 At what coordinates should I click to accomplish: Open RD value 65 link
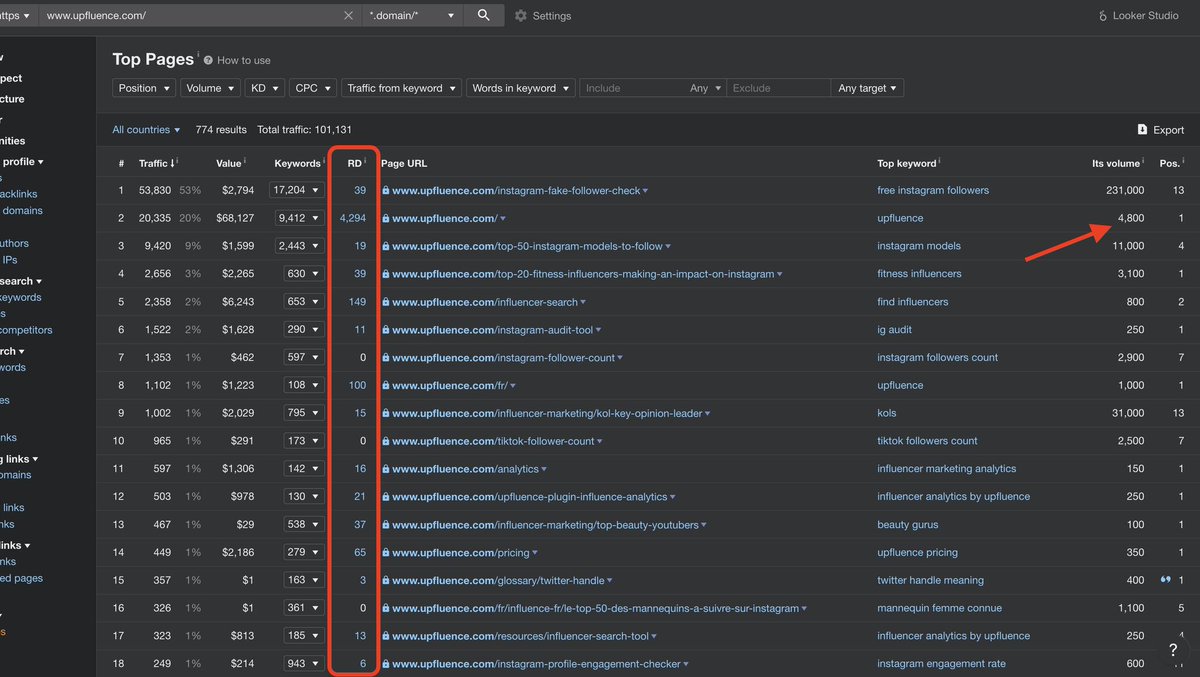click(x=360, y=552)
